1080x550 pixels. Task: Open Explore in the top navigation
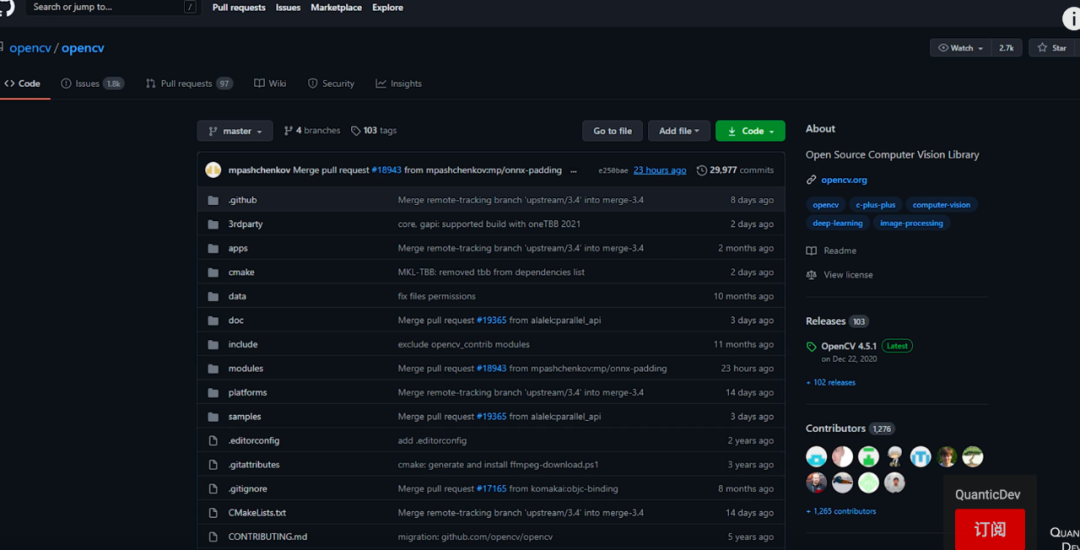[x=388, y=8]
